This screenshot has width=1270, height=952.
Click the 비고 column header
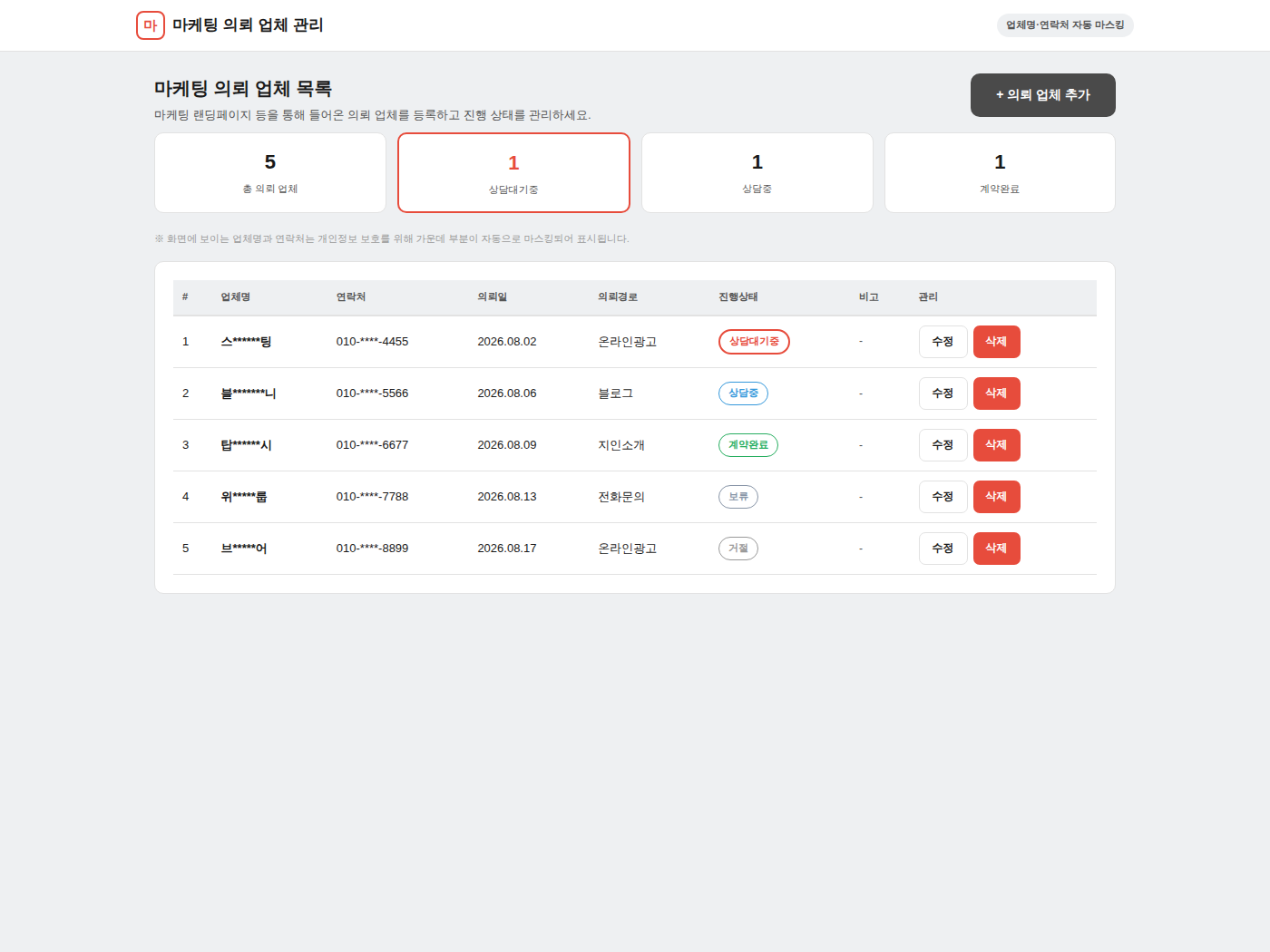869,297
